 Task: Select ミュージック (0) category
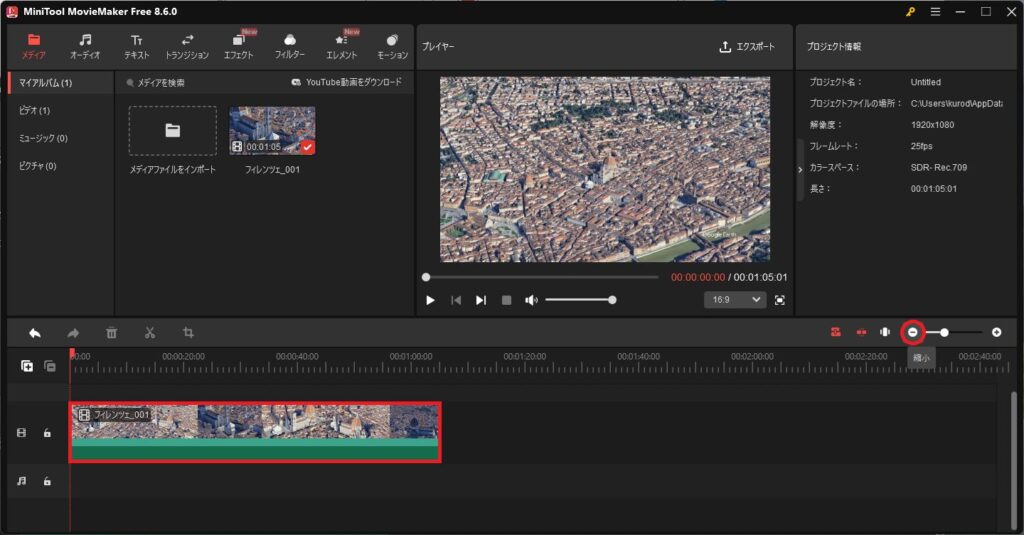43,138
